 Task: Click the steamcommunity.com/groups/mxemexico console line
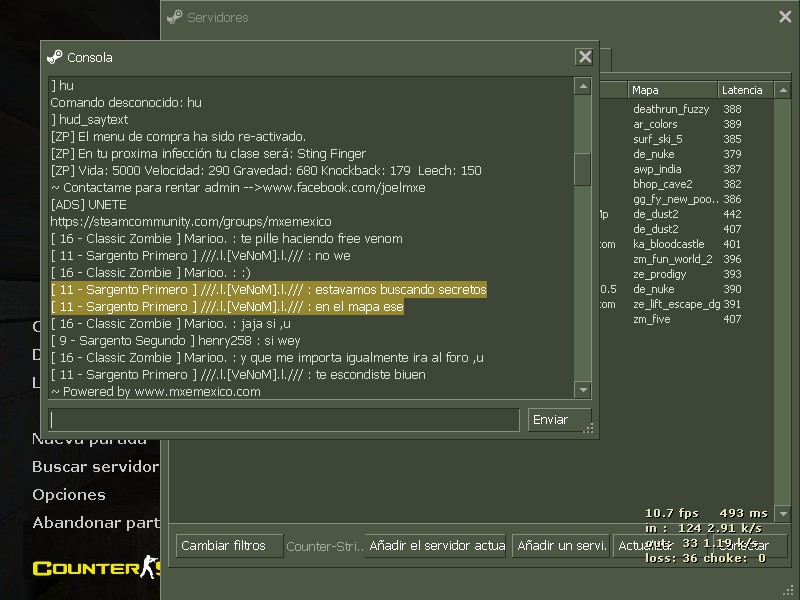pyautogui.click(x=191, y=222)
